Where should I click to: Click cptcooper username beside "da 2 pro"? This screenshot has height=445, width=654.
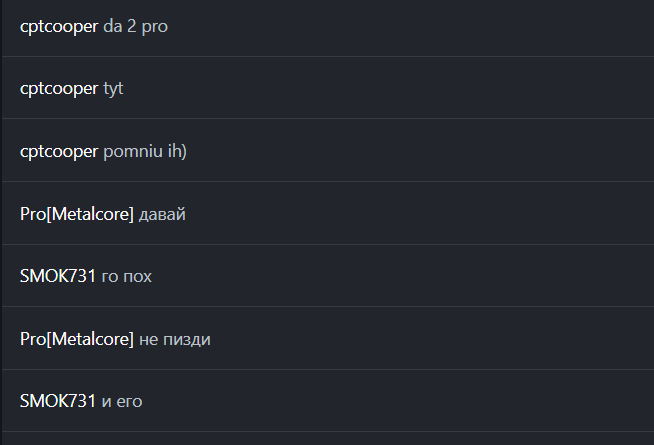click(59, 27)
